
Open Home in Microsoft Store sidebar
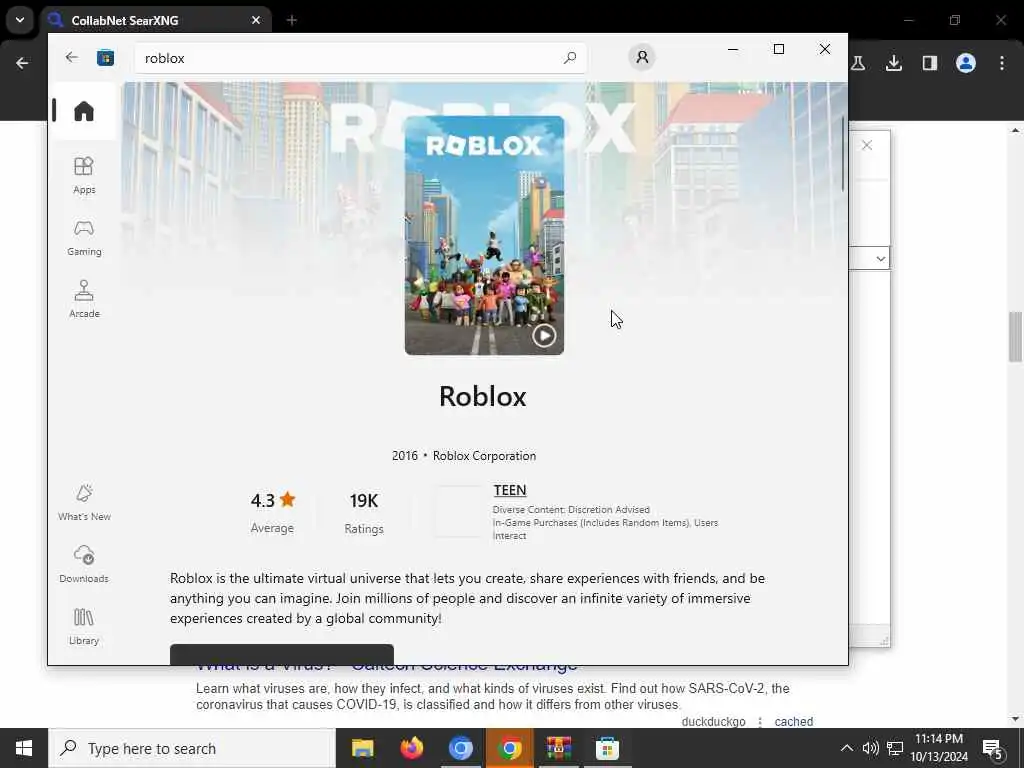[84, 111]
